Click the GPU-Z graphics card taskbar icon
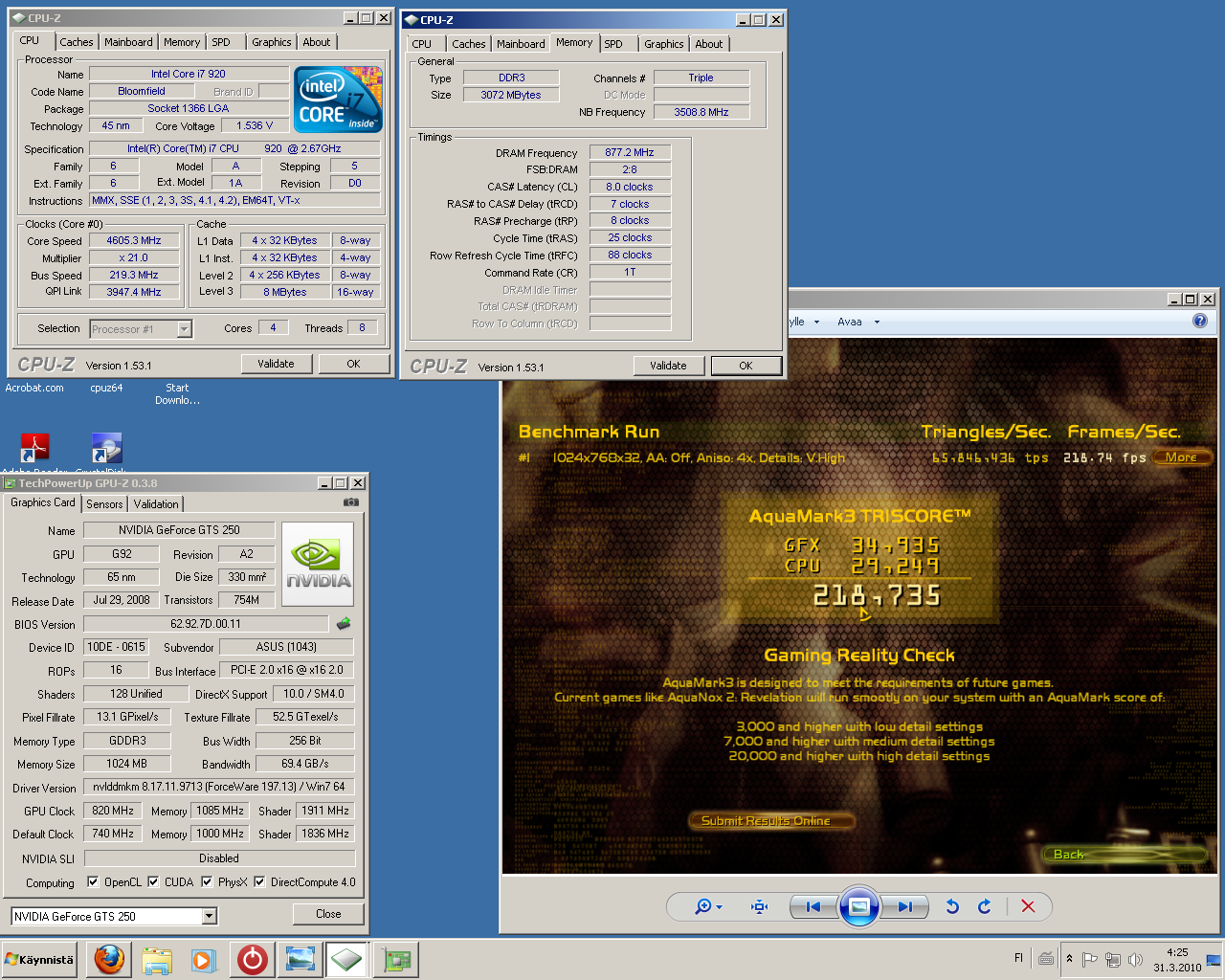 pyautogui.click(x=396, y=959)
